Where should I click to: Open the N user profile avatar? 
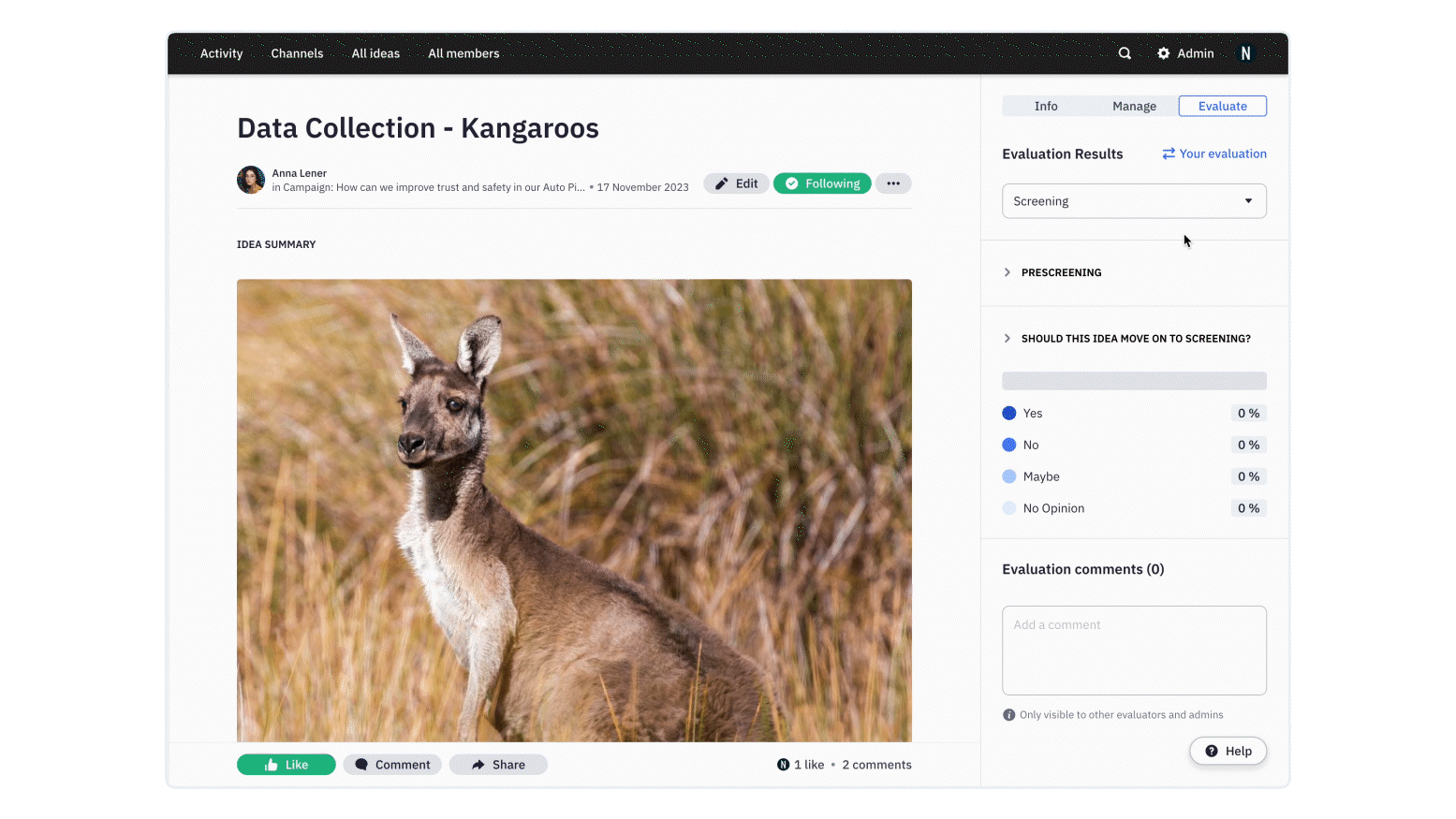tap(1245, 53)
